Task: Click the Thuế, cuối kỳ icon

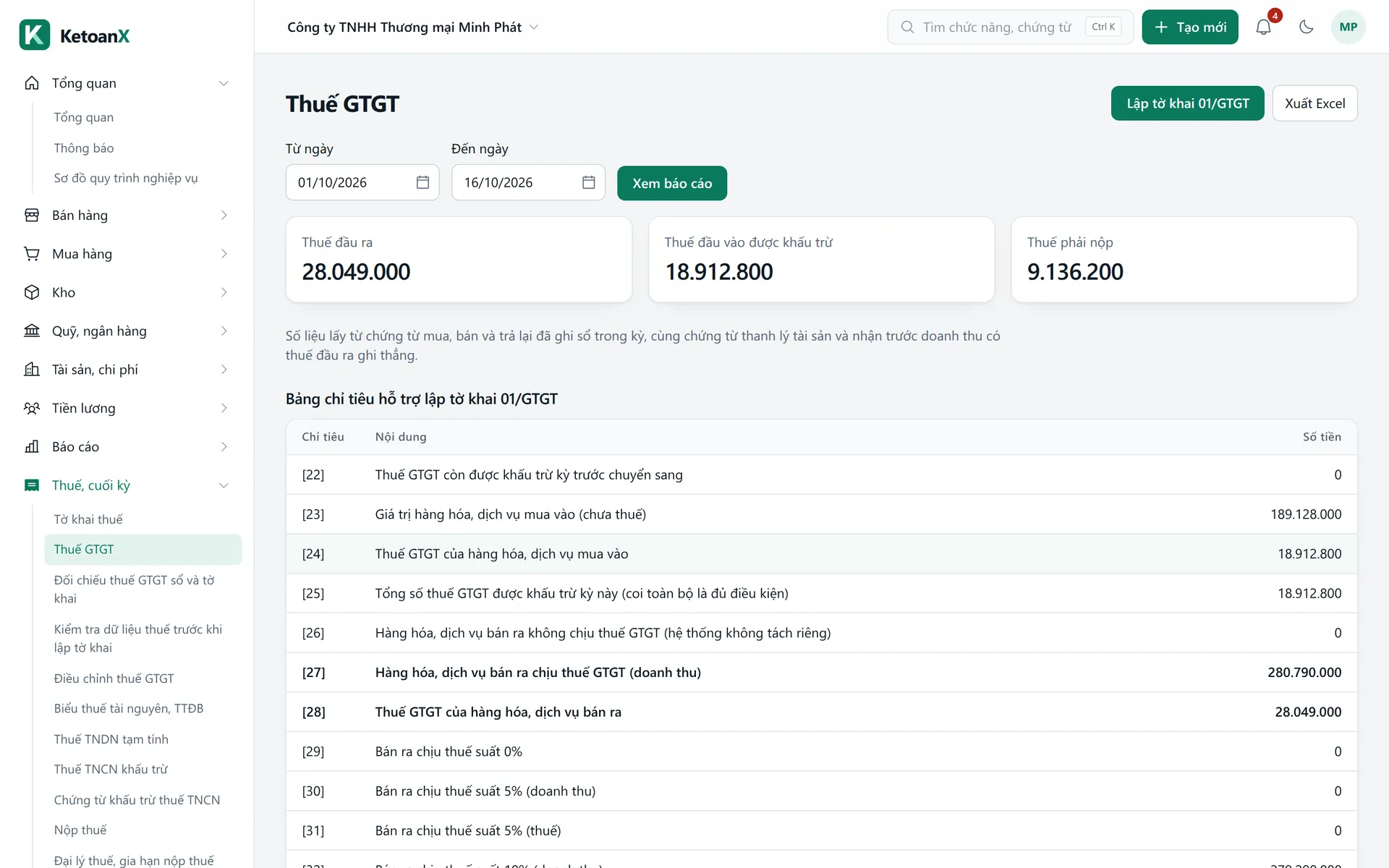Action: click(32, 485)
